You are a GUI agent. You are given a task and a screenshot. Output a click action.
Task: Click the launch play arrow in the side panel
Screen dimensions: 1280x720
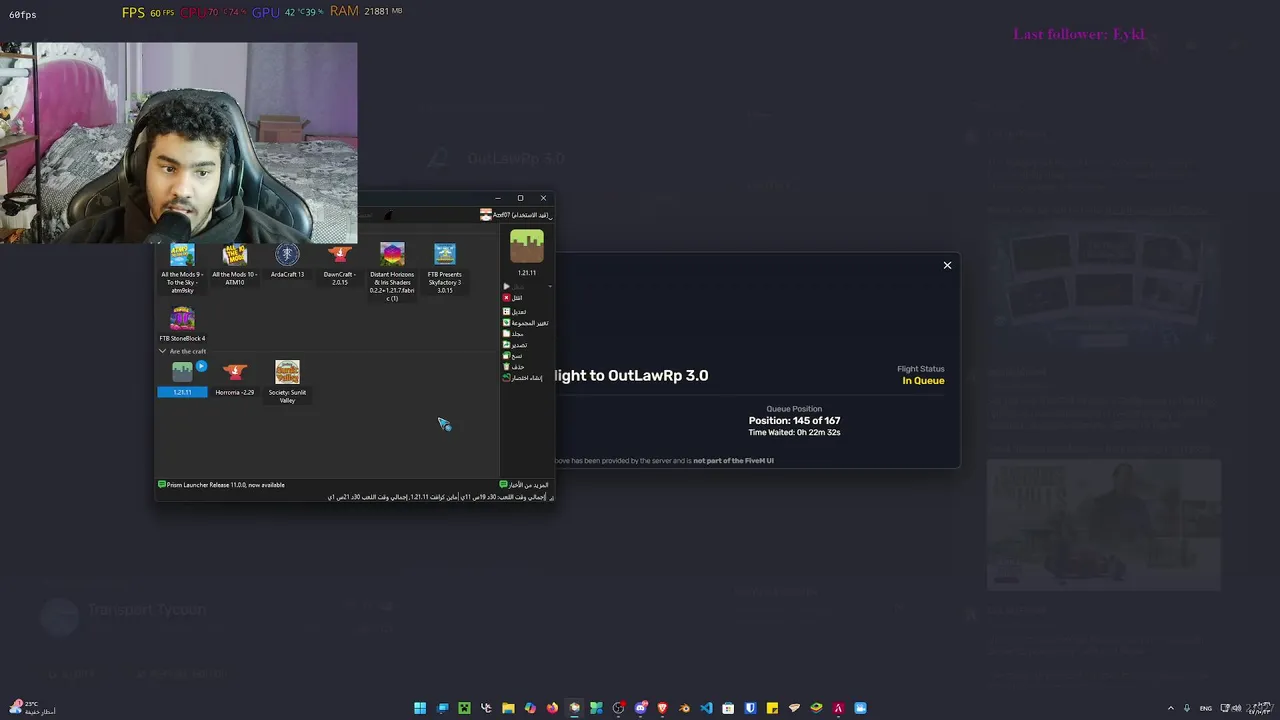pos(506,287)
